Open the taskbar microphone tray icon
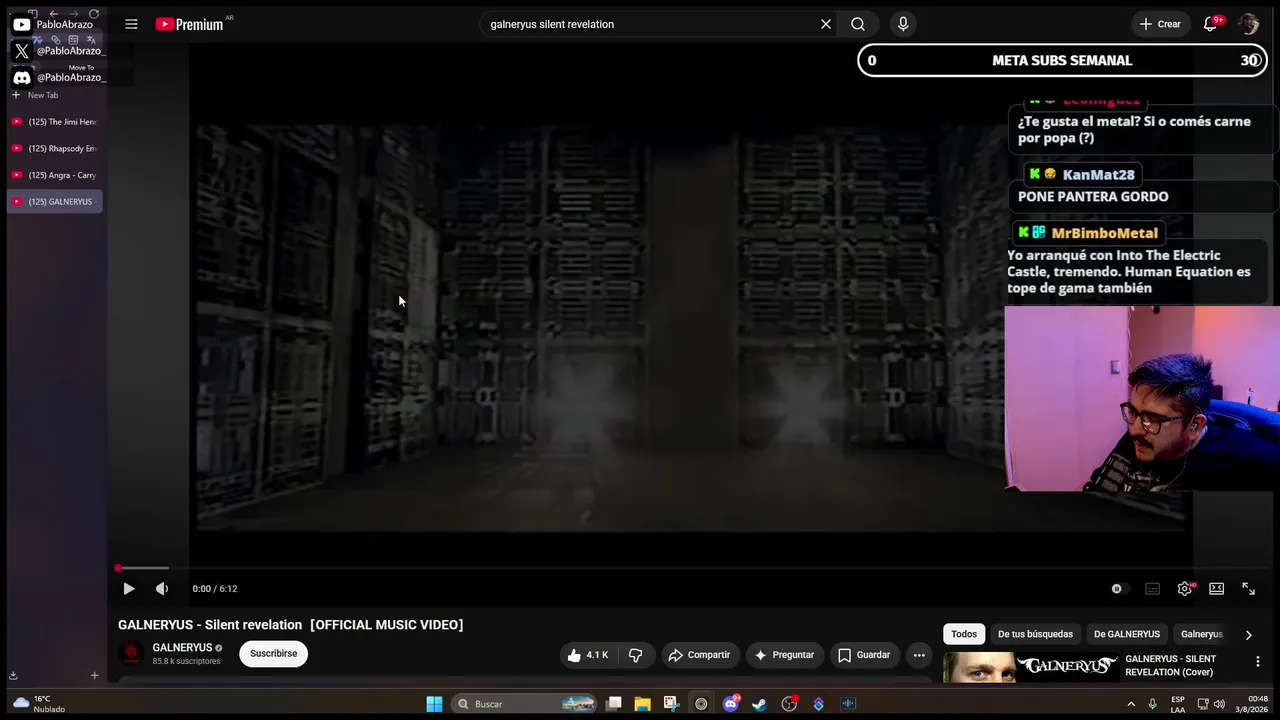Image resolution: width=1280 pixels, height=720 pixels. pyautogui.click(x=1153, y=704)
